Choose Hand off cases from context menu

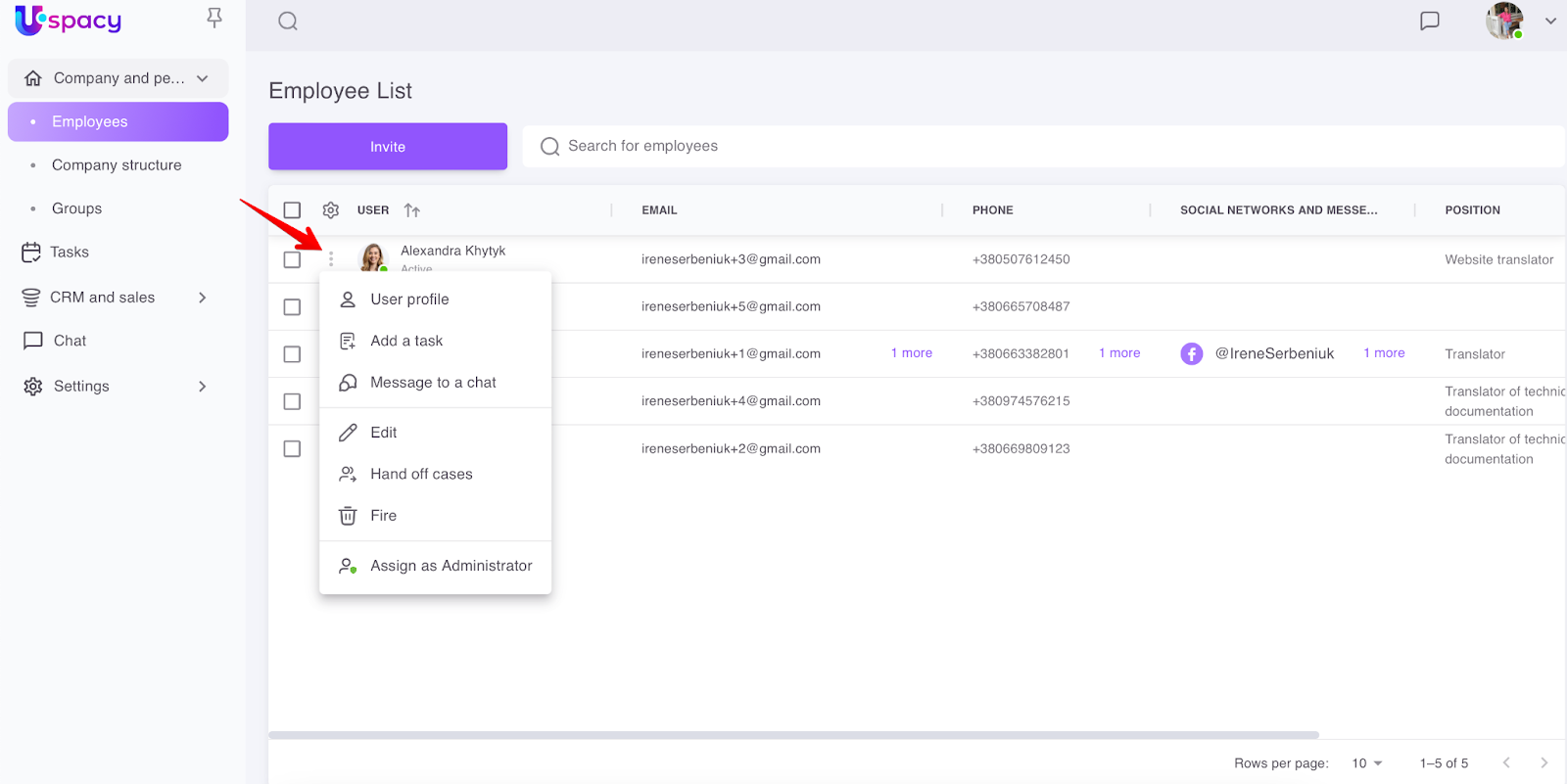421,475
